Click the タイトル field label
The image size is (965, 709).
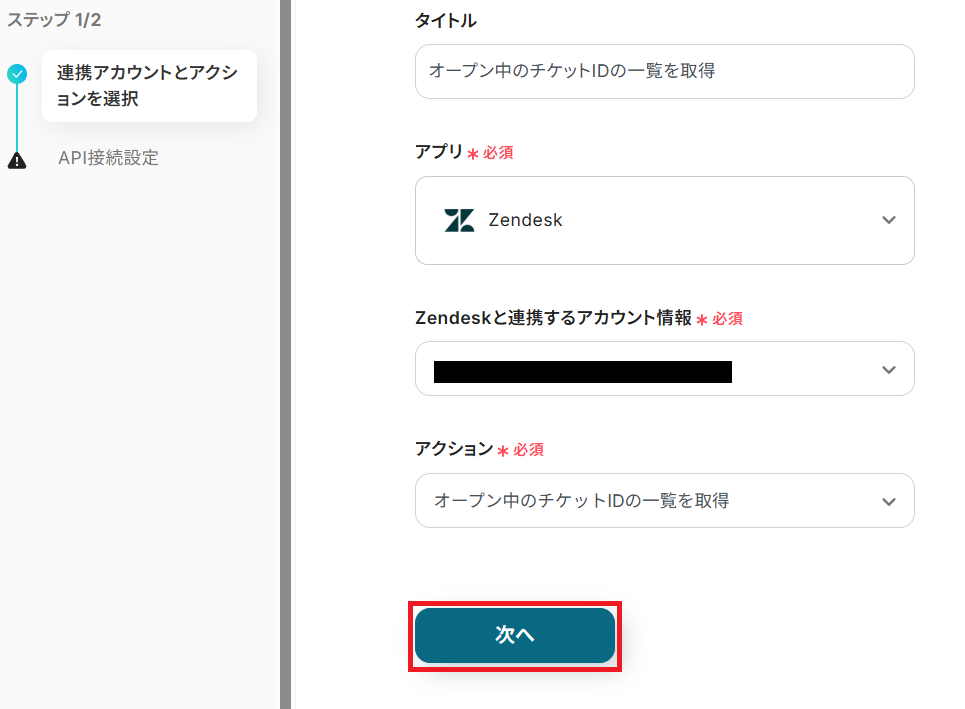(446, 21)
